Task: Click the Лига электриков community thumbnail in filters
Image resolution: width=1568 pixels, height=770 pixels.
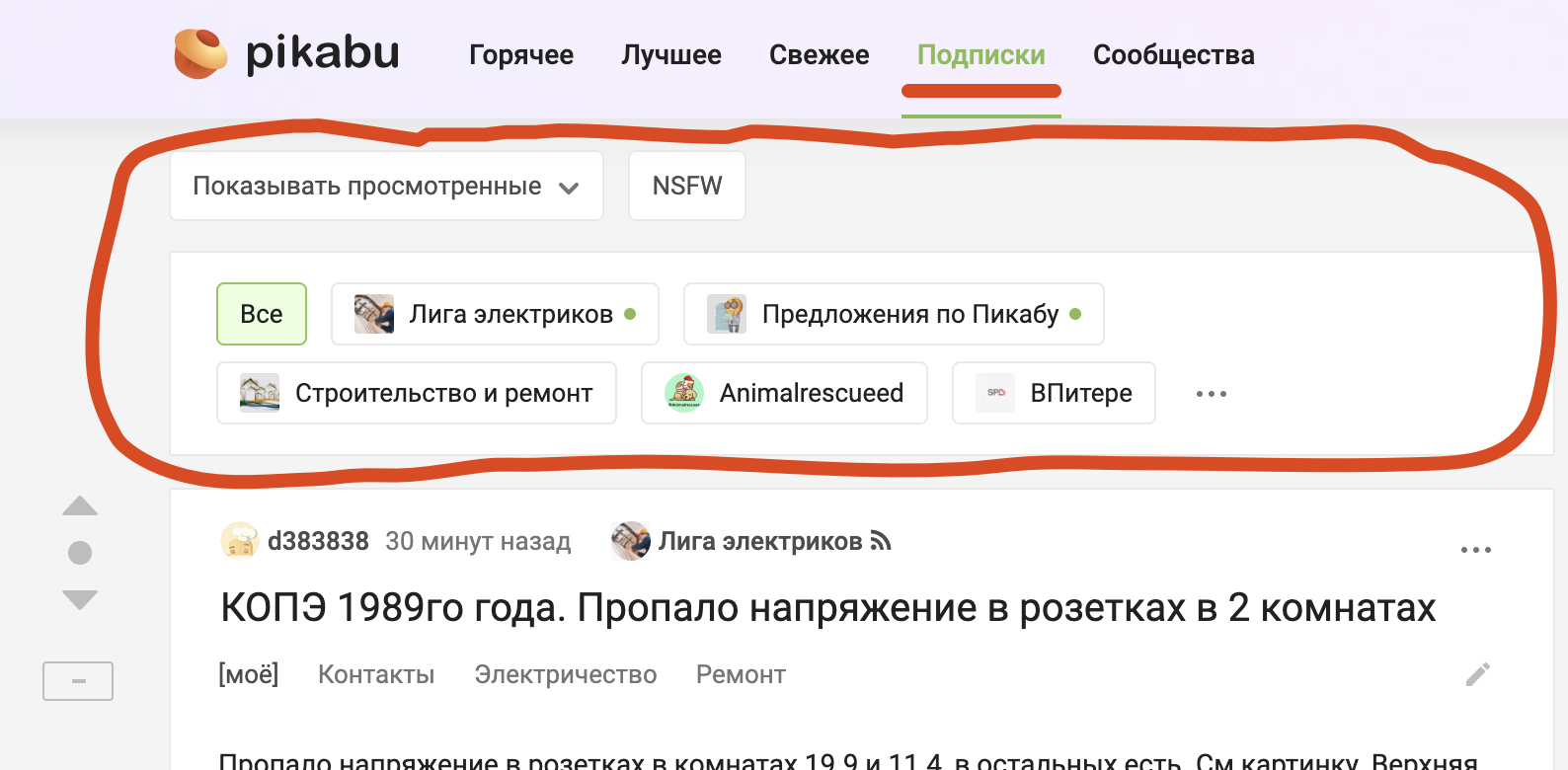Action: [x=374, y=314]
